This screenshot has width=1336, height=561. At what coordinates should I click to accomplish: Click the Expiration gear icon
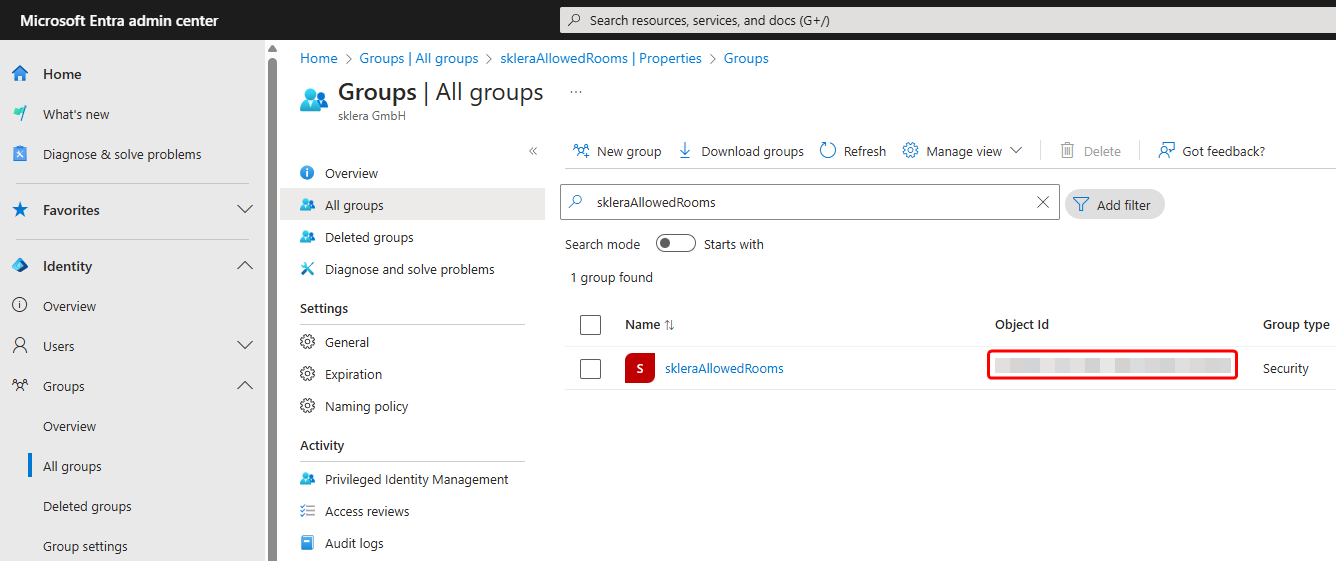tap(308, 374)
